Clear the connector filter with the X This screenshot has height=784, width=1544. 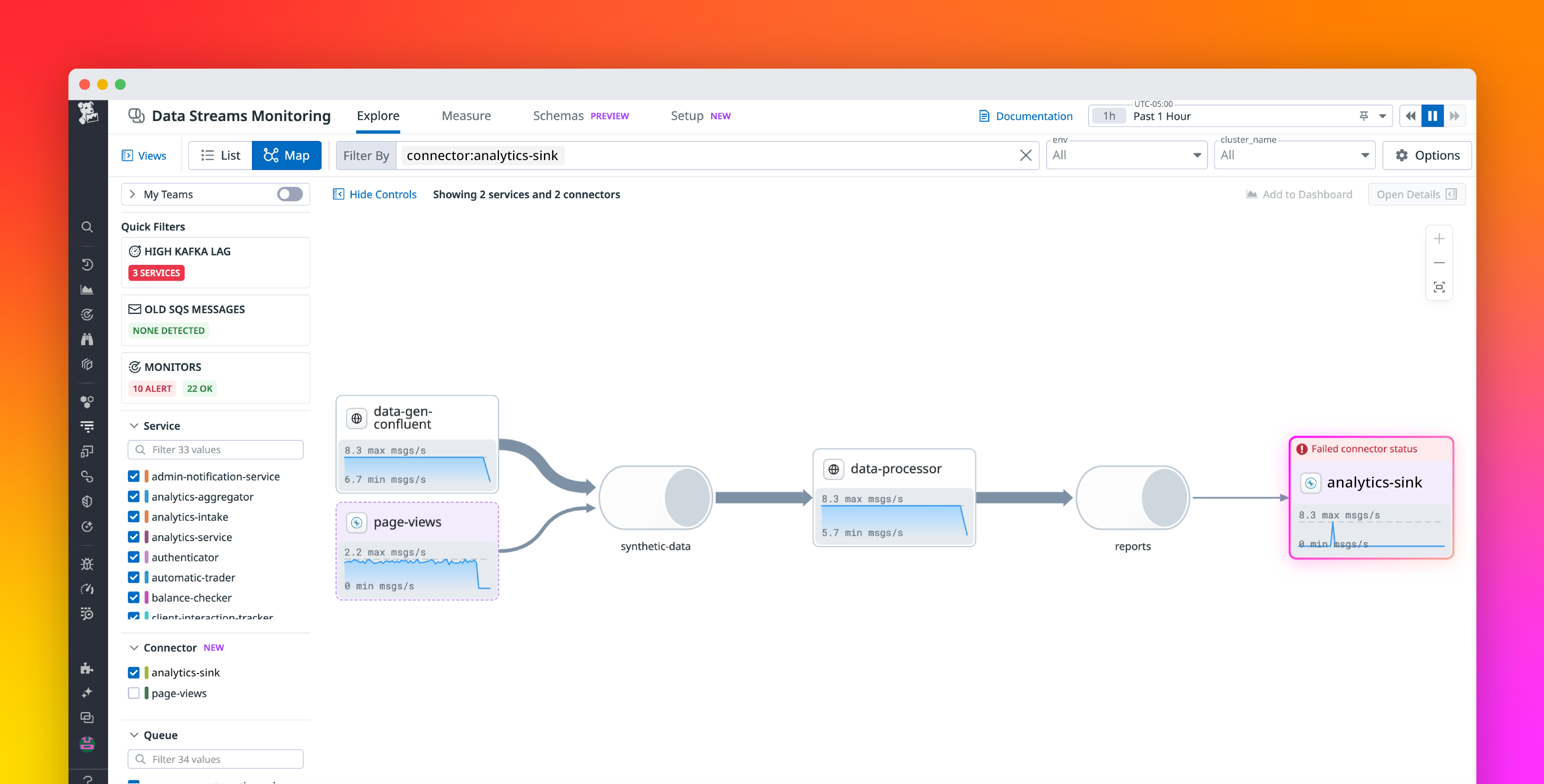[1026, 155]
